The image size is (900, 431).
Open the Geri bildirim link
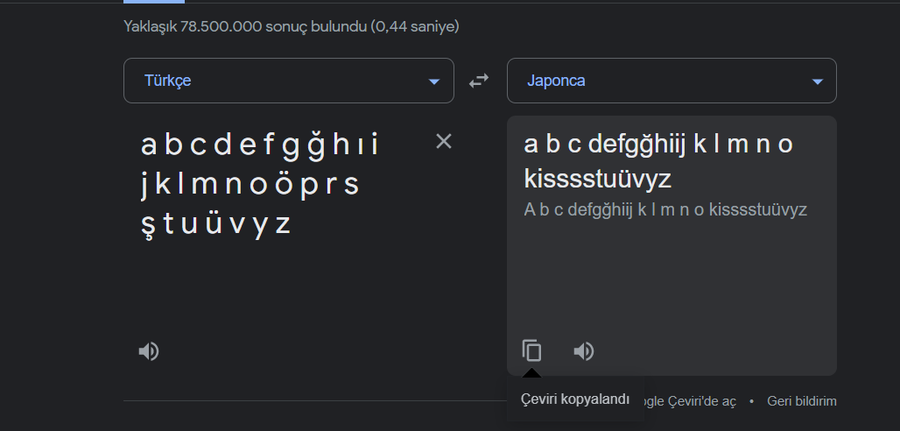(x=801, y=401)
